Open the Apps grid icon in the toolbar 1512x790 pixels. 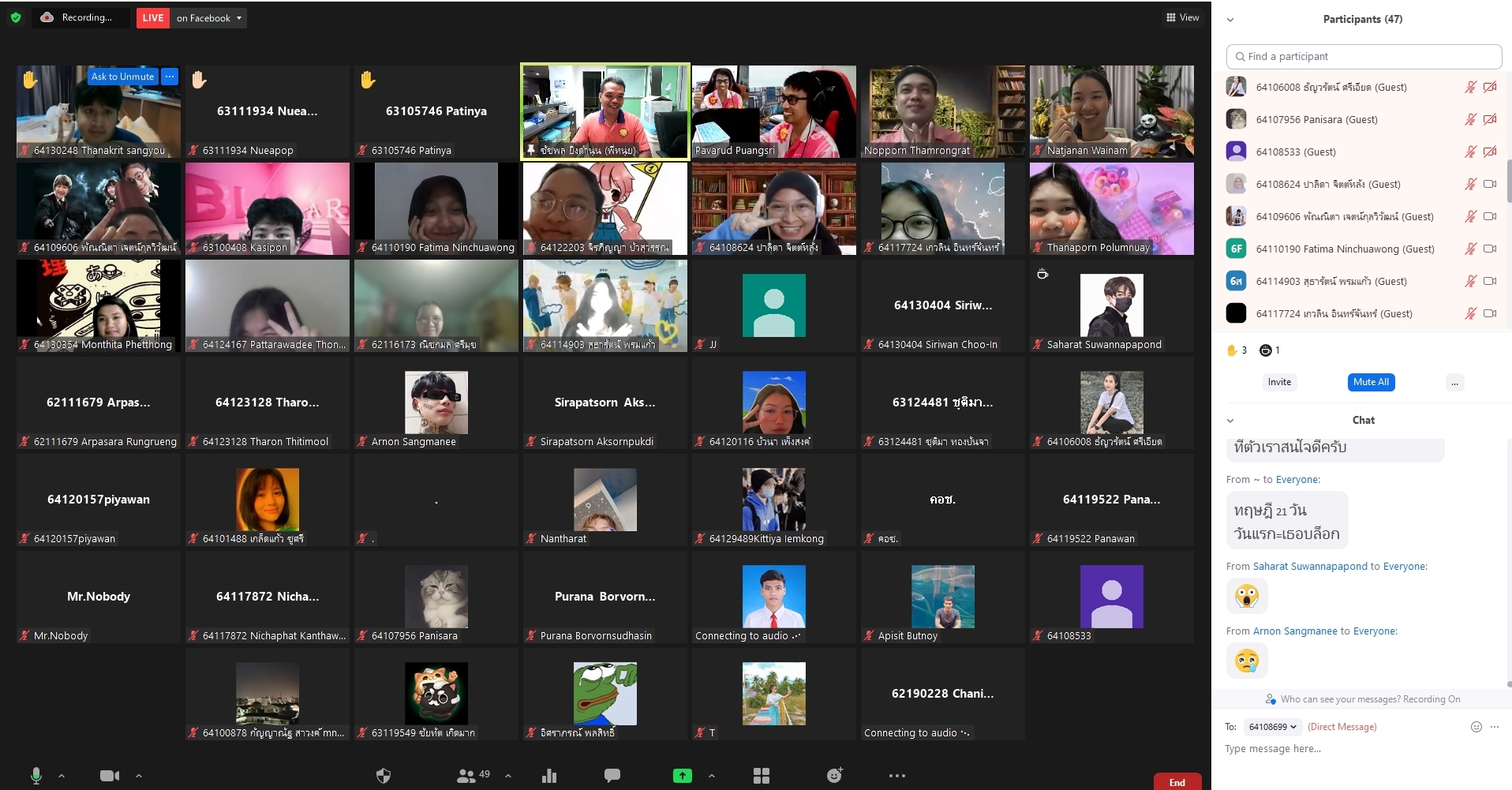tap(760, 776)
